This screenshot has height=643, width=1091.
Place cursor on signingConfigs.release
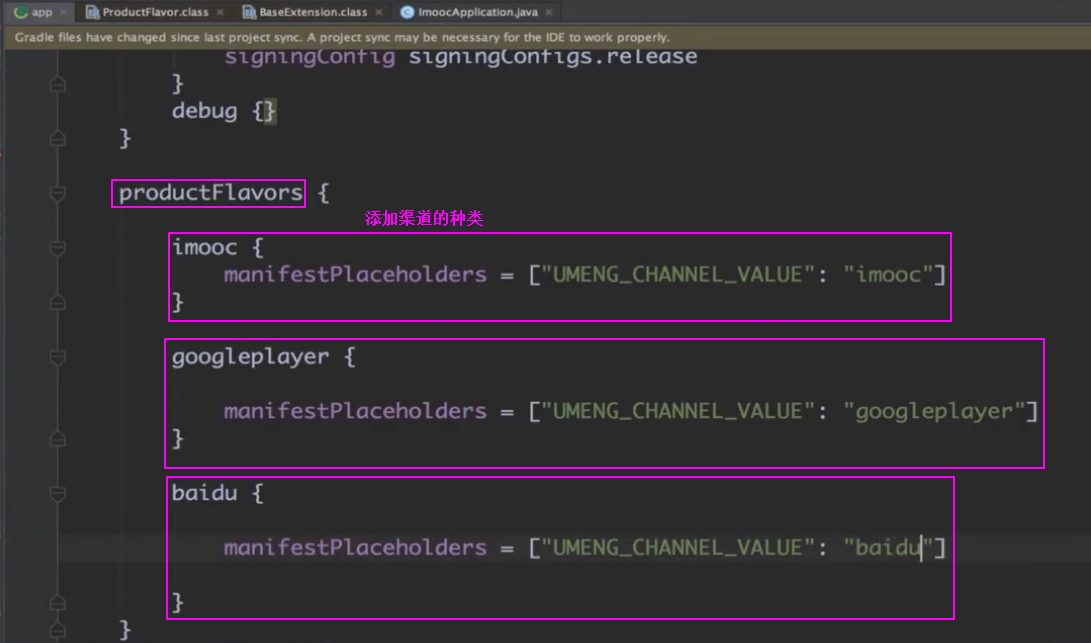click(552, 57)
